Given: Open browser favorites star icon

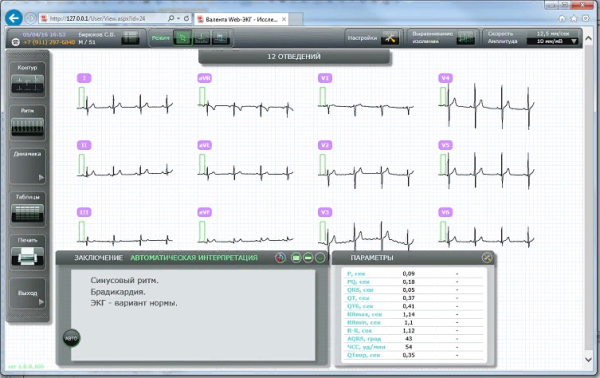Looking at the screenshot, I should 574,18.
